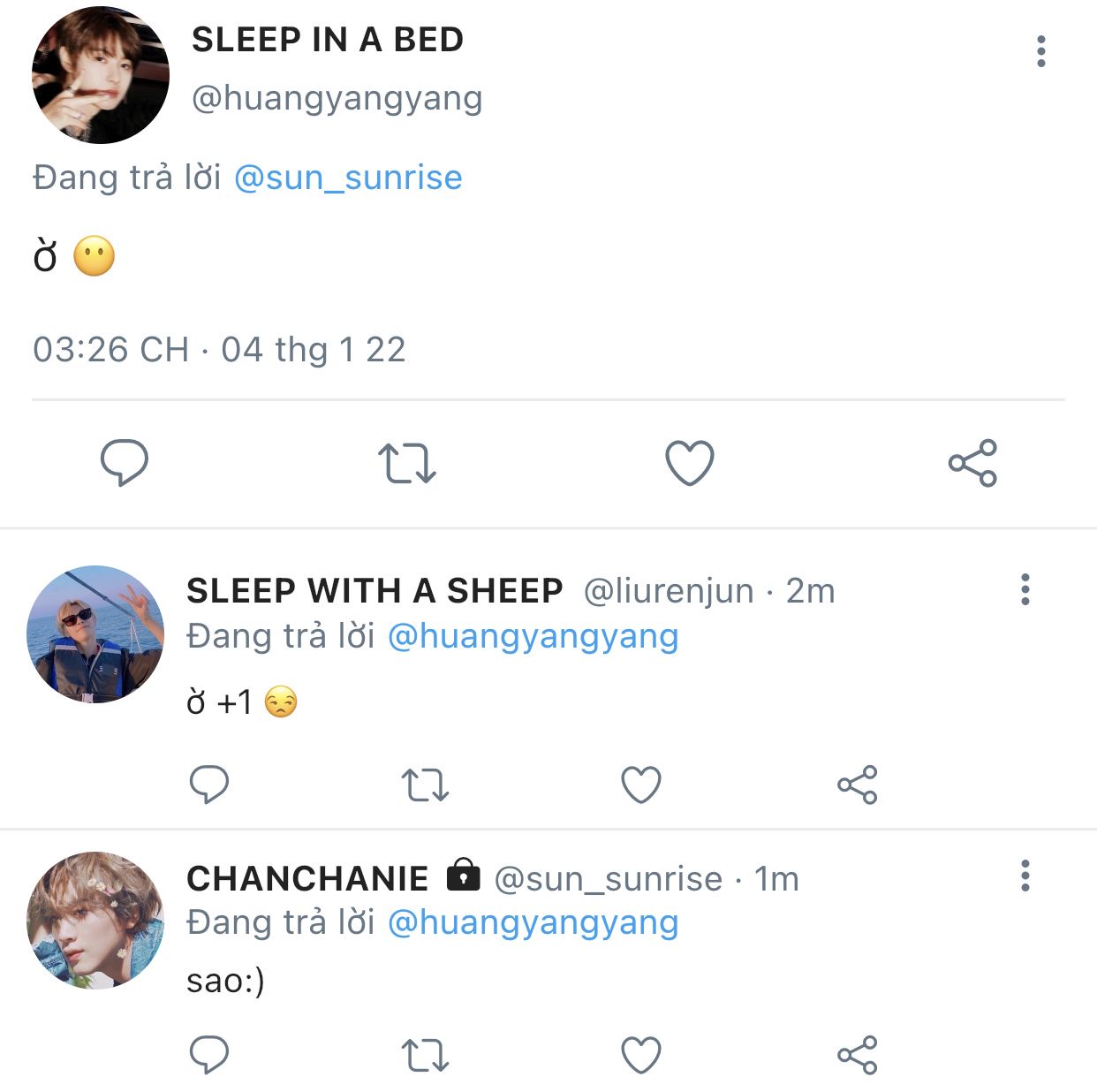This screenshot has height=1092, width=1097.
Task: Reply to SLEEP WITH A SHEEP's tweet
Action: (209, 784)
